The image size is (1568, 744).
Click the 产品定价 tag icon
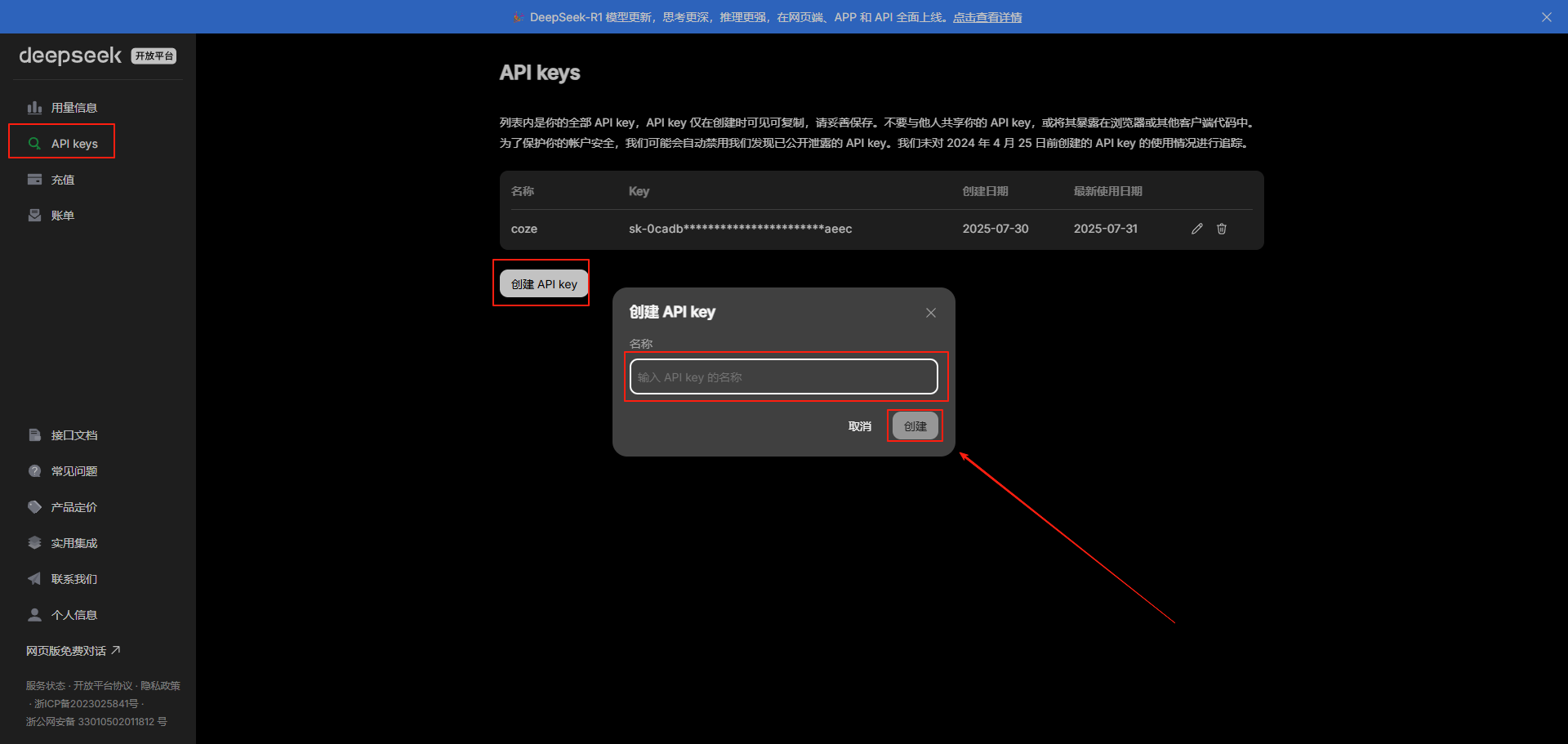pyautogui.click(x=34, y=507)
